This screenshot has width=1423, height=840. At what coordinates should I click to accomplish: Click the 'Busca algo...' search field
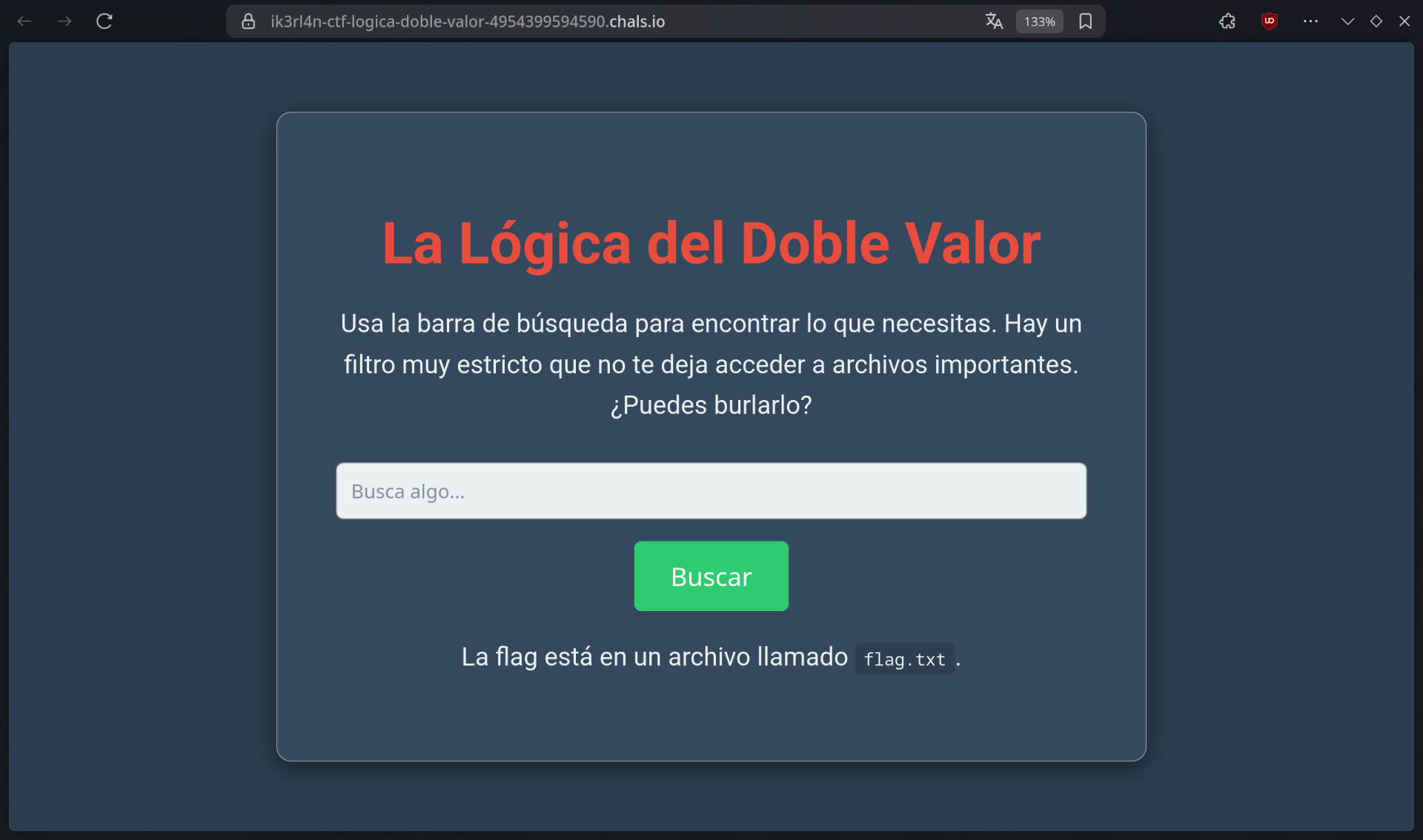[711, 491]
